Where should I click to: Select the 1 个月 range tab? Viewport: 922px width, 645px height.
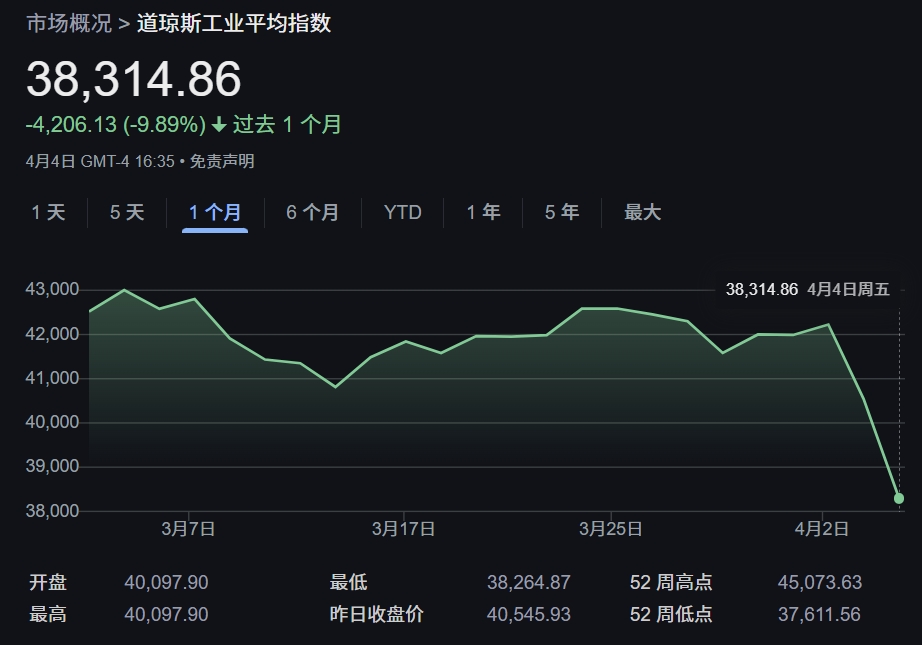[215, 212]
